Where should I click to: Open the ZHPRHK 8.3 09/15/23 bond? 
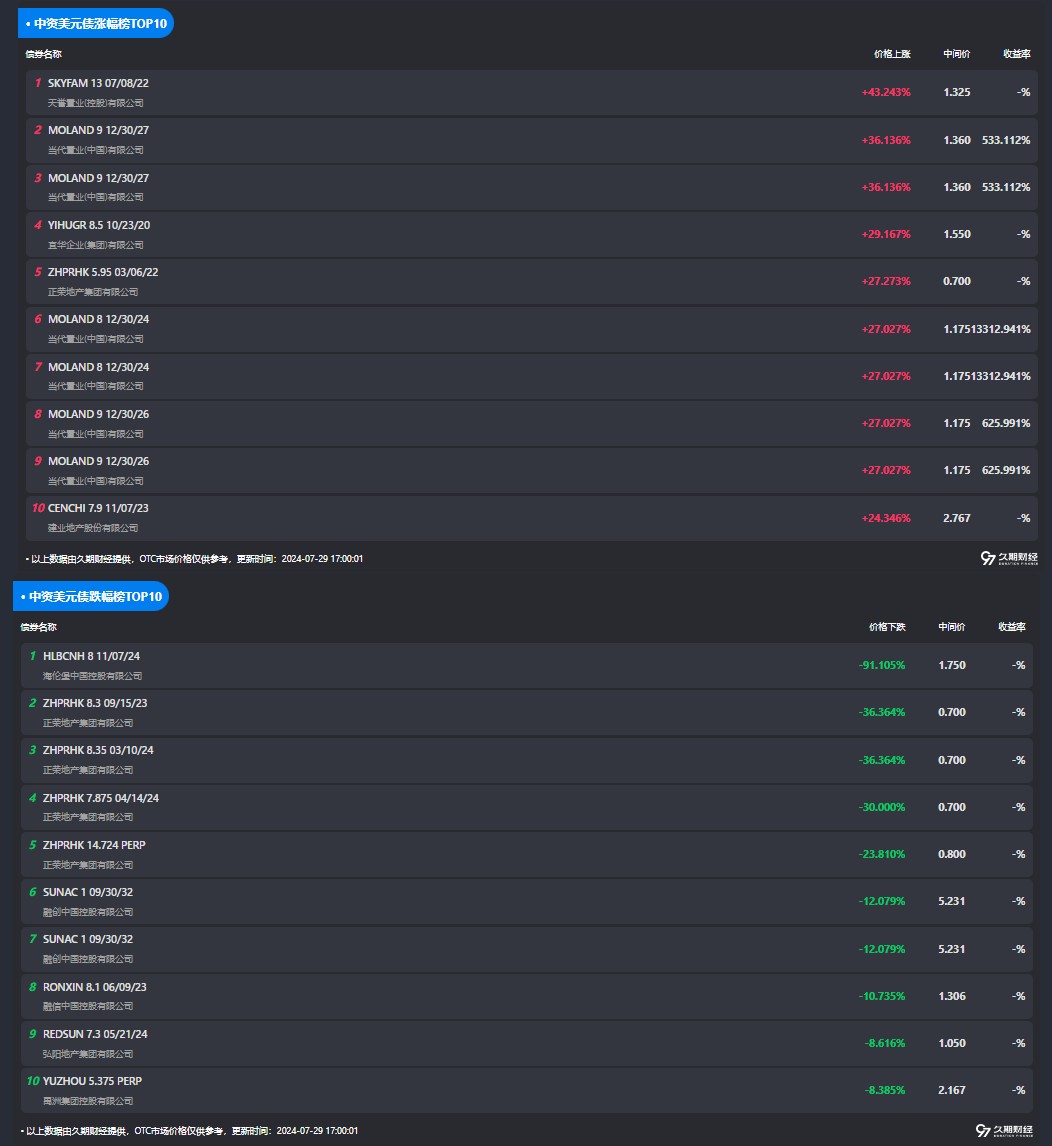(x=95, y=703)
